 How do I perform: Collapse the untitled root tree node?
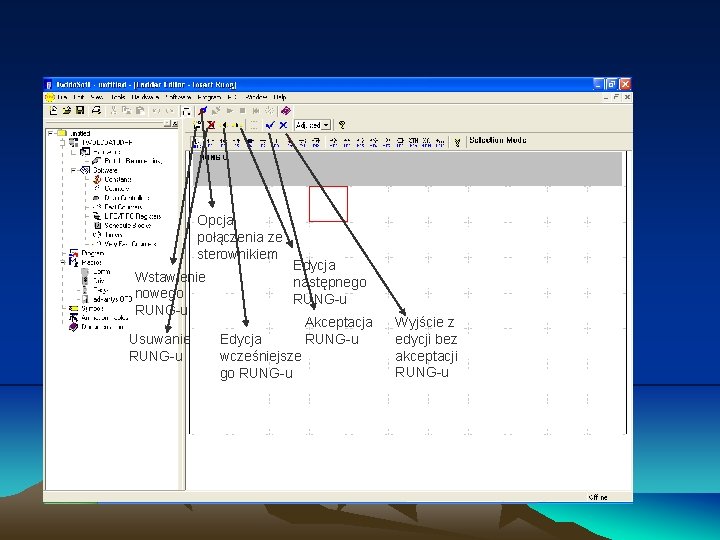tap(51, 133)
